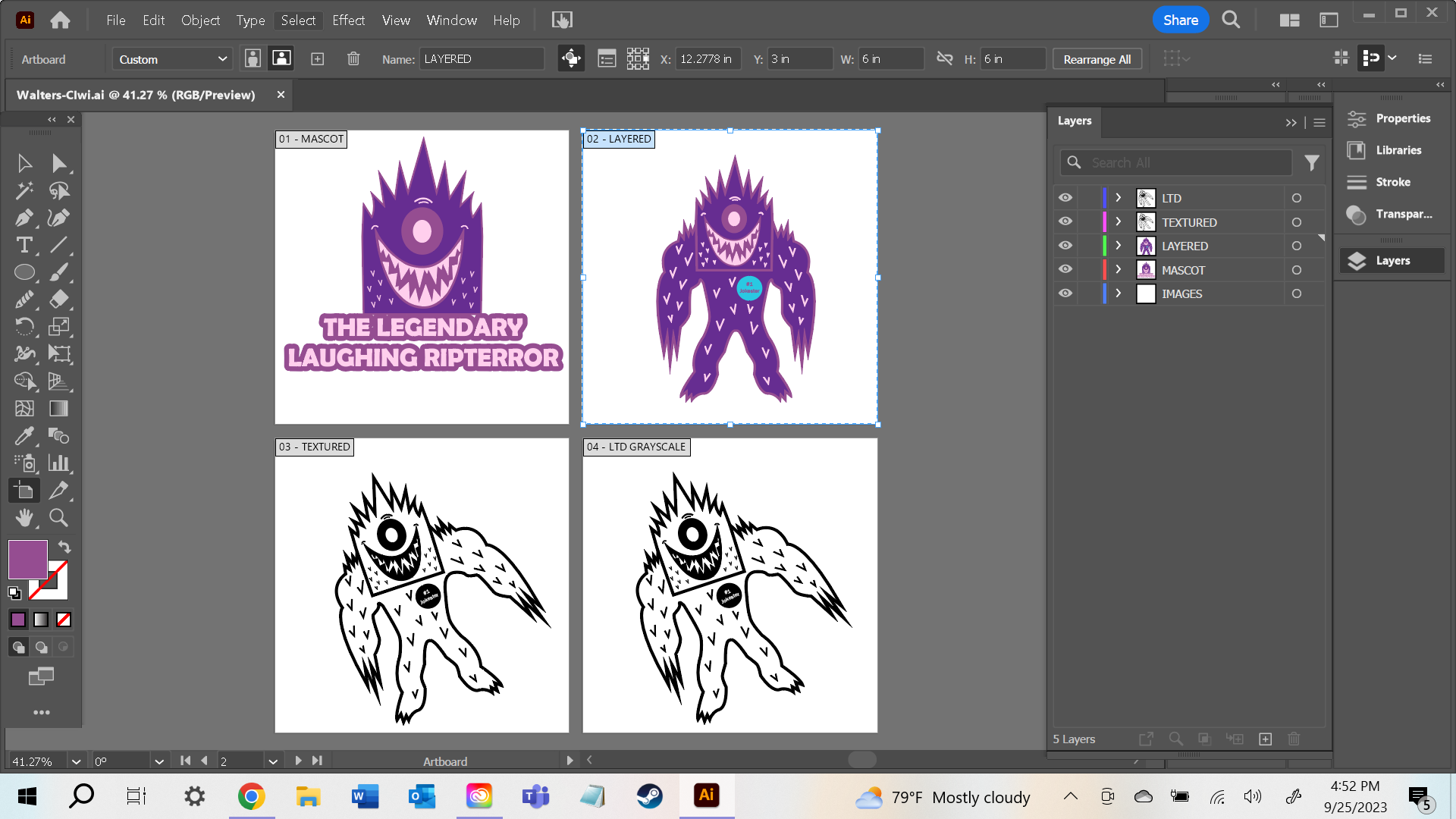Toggle constrain width and height proportions
The image size is (1456, 819).
point(945,58)
